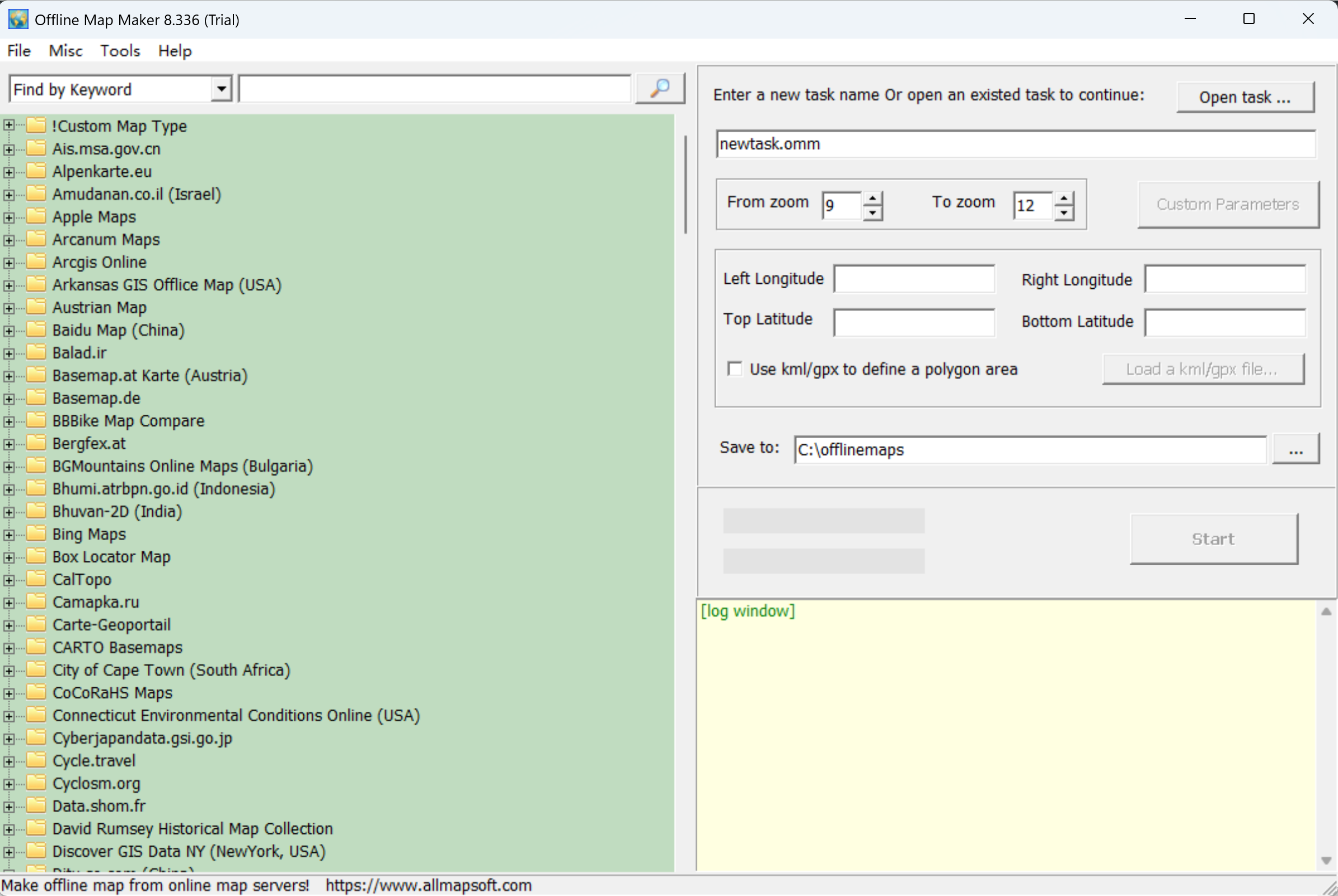The width and height of the screenshot is (1338, 896).
Task: Enable Use kml/gpx to define polygon area
Action: pos(735,369)
